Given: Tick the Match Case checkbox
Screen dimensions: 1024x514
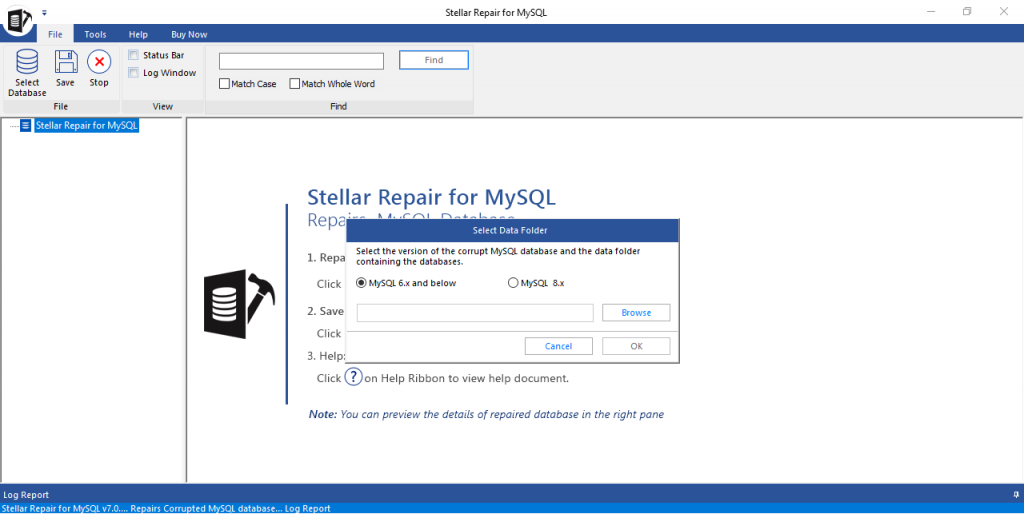Looking at the screenshot, I should pos(224,84).
